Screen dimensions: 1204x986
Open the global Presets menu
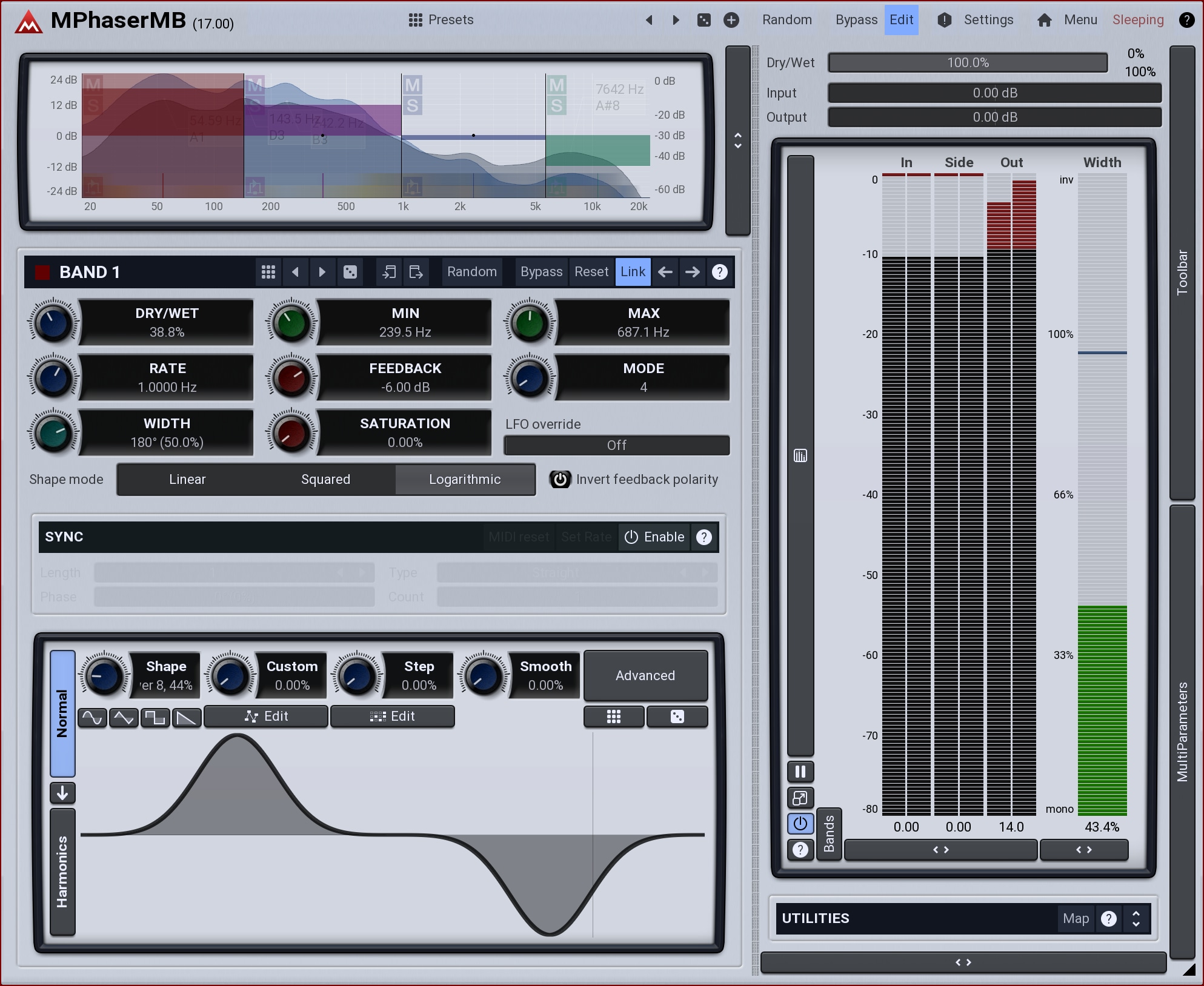(x=441, y=20)
